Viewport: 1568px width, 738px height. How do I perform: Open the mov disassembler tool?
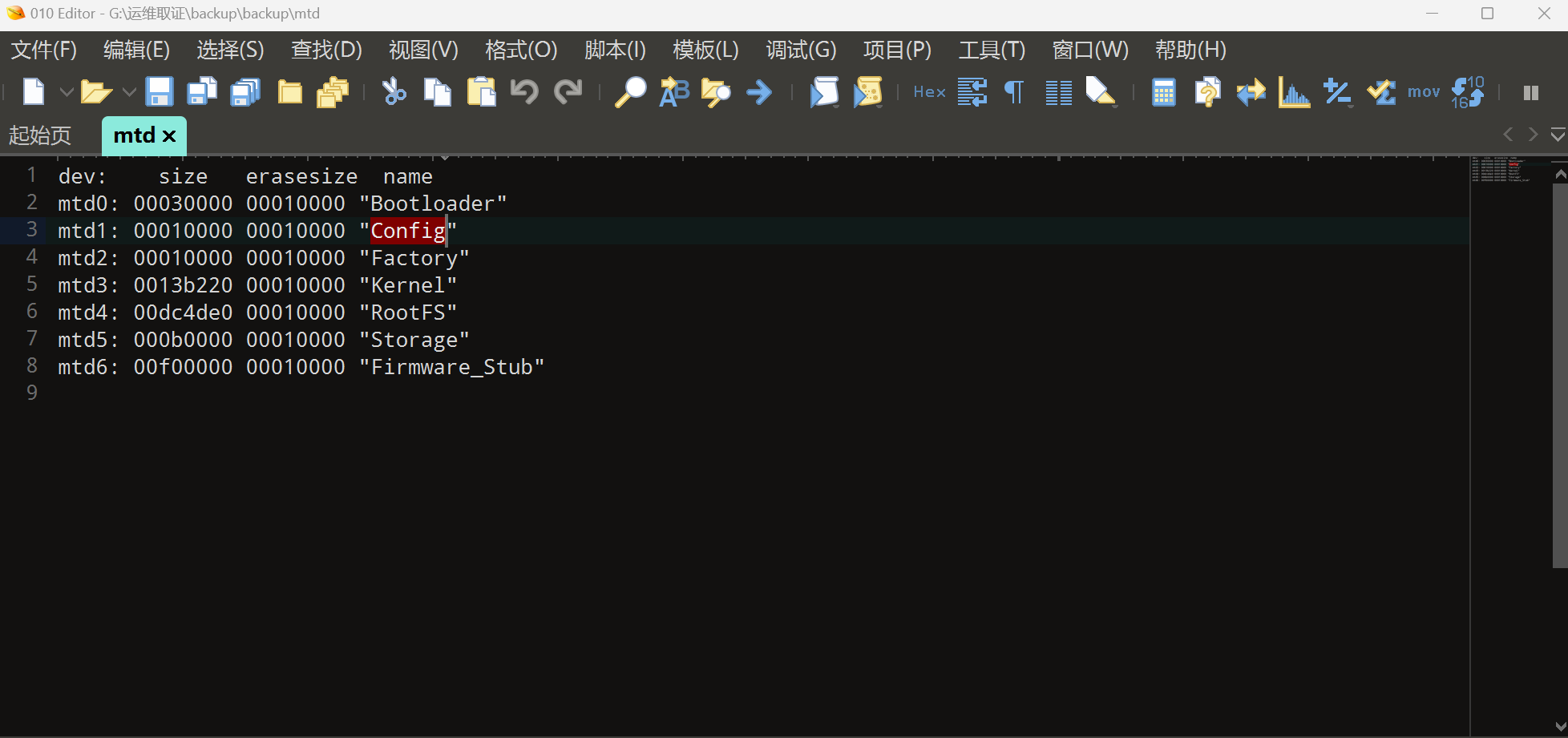1424,92
